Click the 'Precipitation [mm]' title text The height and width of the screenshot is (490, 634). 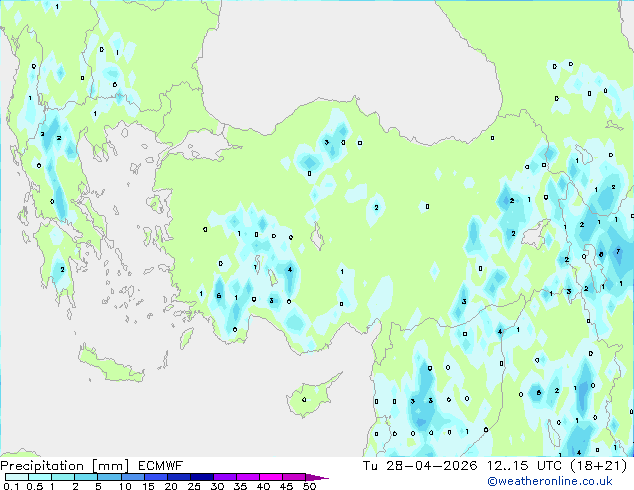65,466
